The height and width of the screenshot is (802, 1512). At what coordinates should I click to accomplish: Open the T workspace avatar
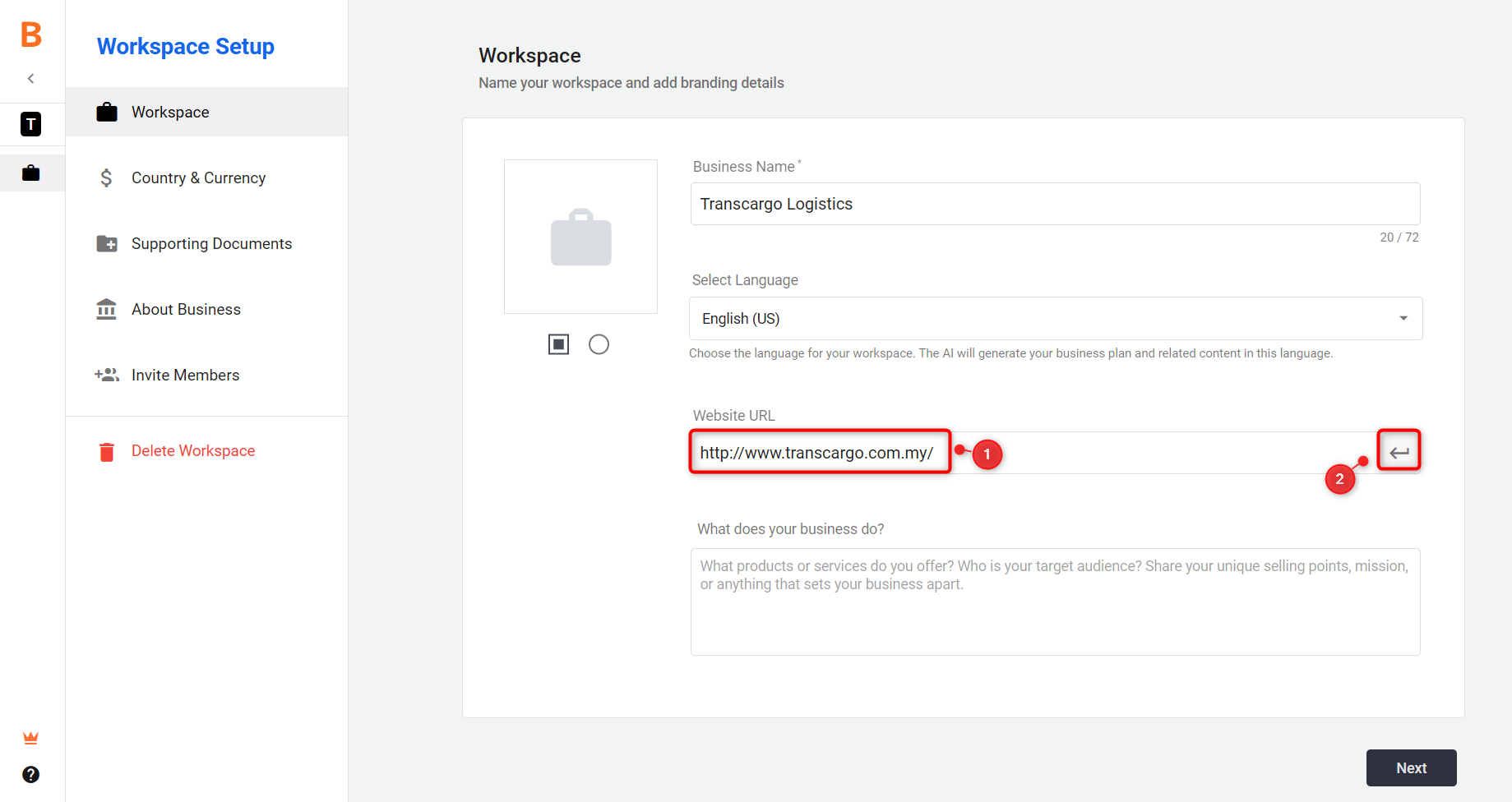(x=31, y=124)
